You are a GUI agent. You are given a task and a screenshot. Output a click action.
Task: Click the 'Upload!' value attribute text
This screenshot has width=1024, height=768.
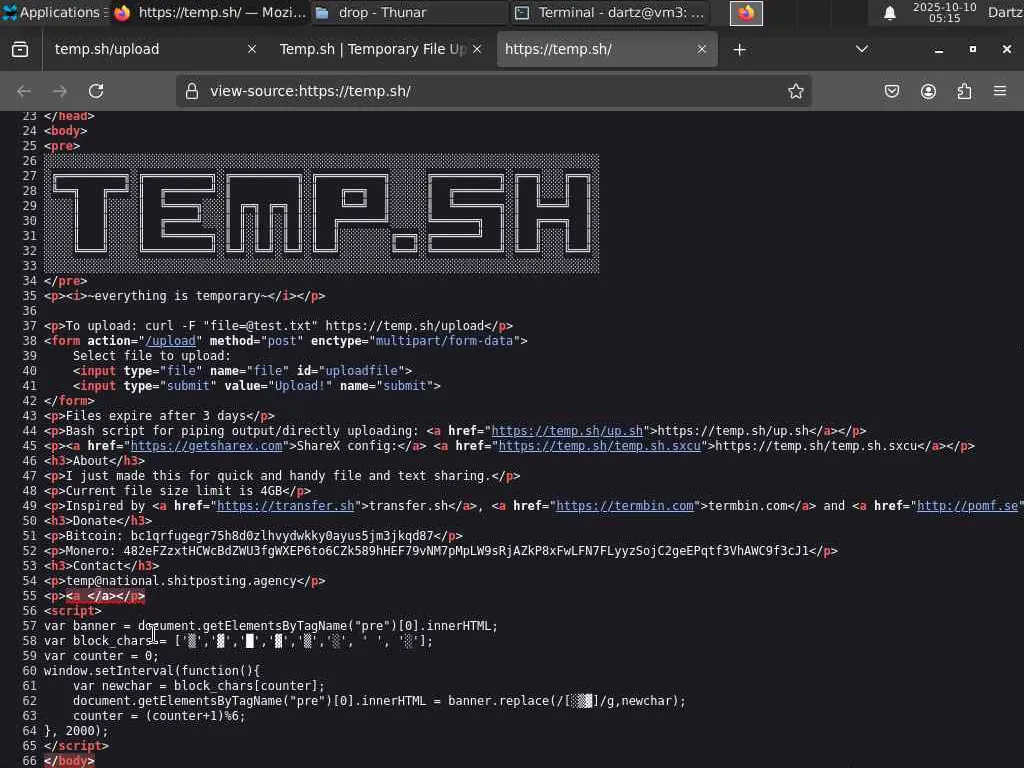[x=300, y=386]
